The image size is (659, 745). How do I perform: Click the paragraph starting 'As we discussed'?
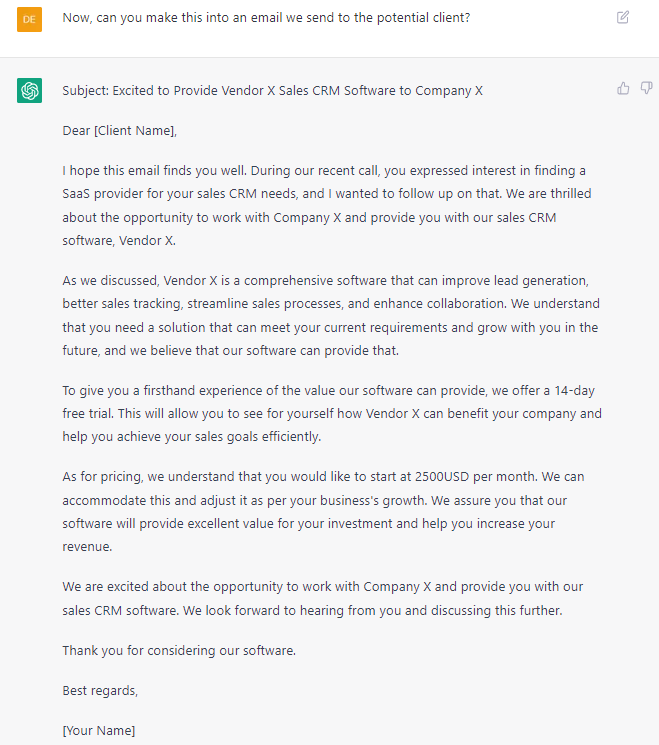tap(331, 315)
